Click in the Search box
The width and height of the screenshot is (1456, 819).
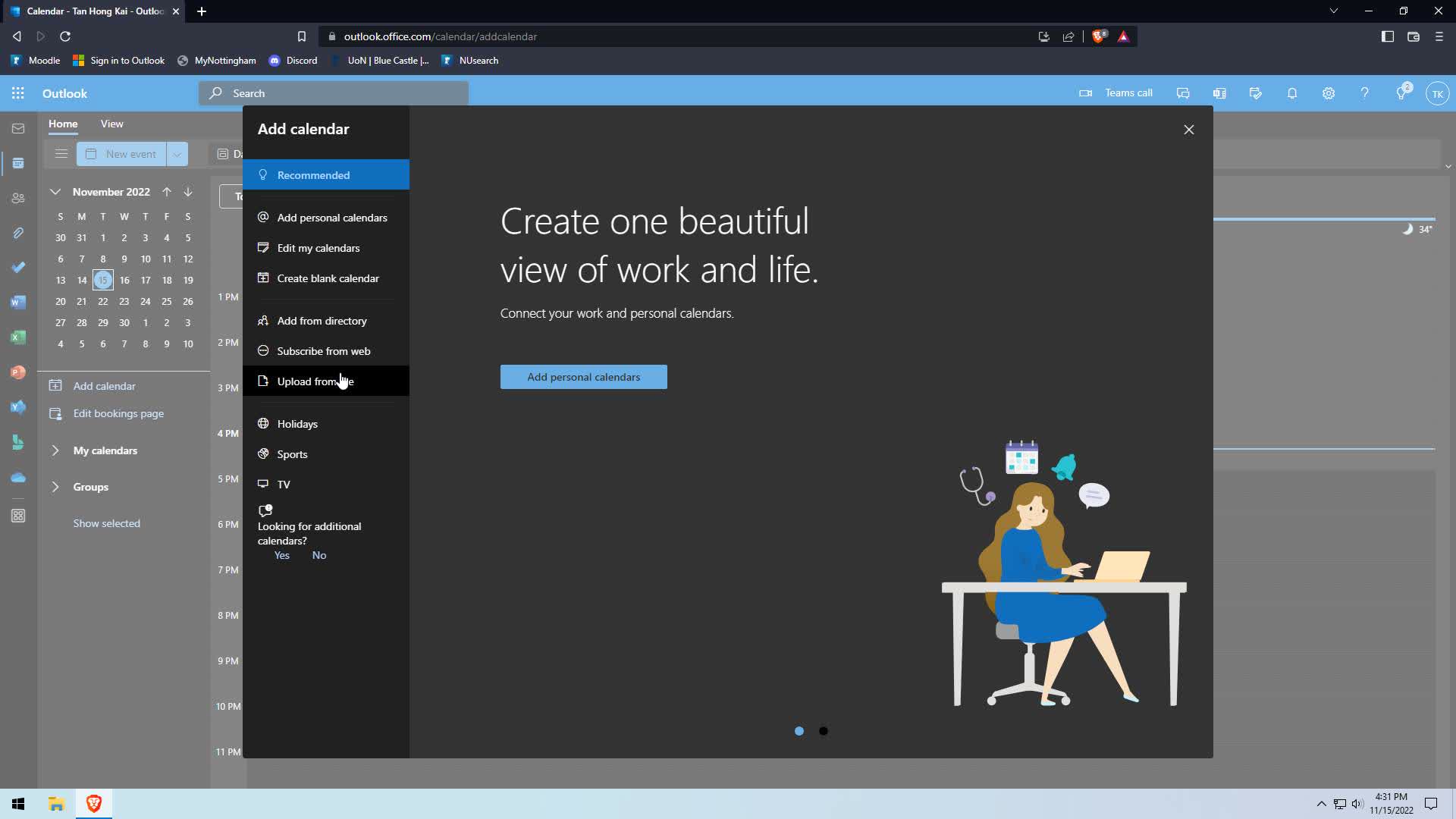coord(334,93)
